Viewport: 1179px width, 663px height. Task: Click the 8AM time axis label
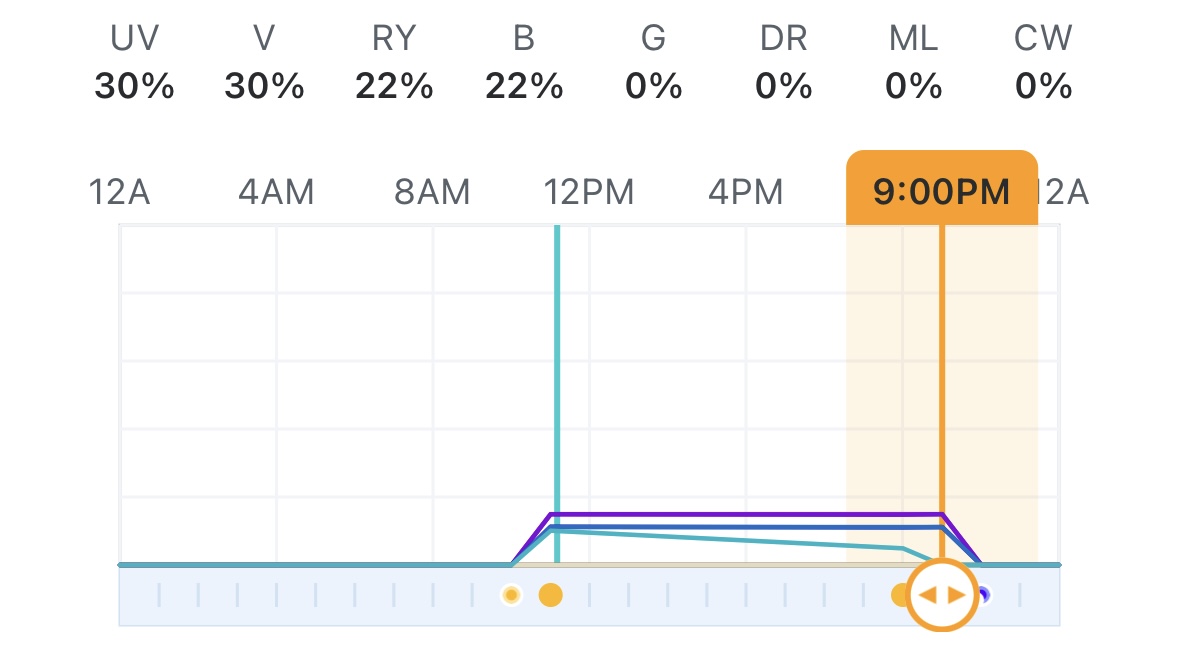pos(432,191)
